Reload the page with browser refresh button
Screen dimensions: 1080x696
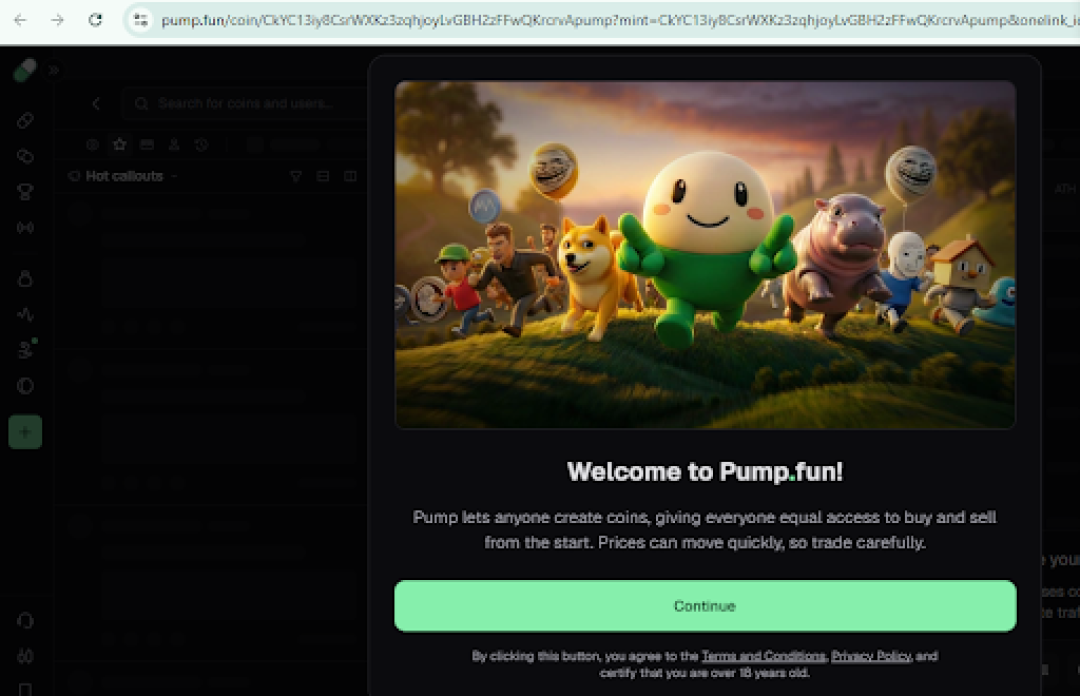point(95,20)
